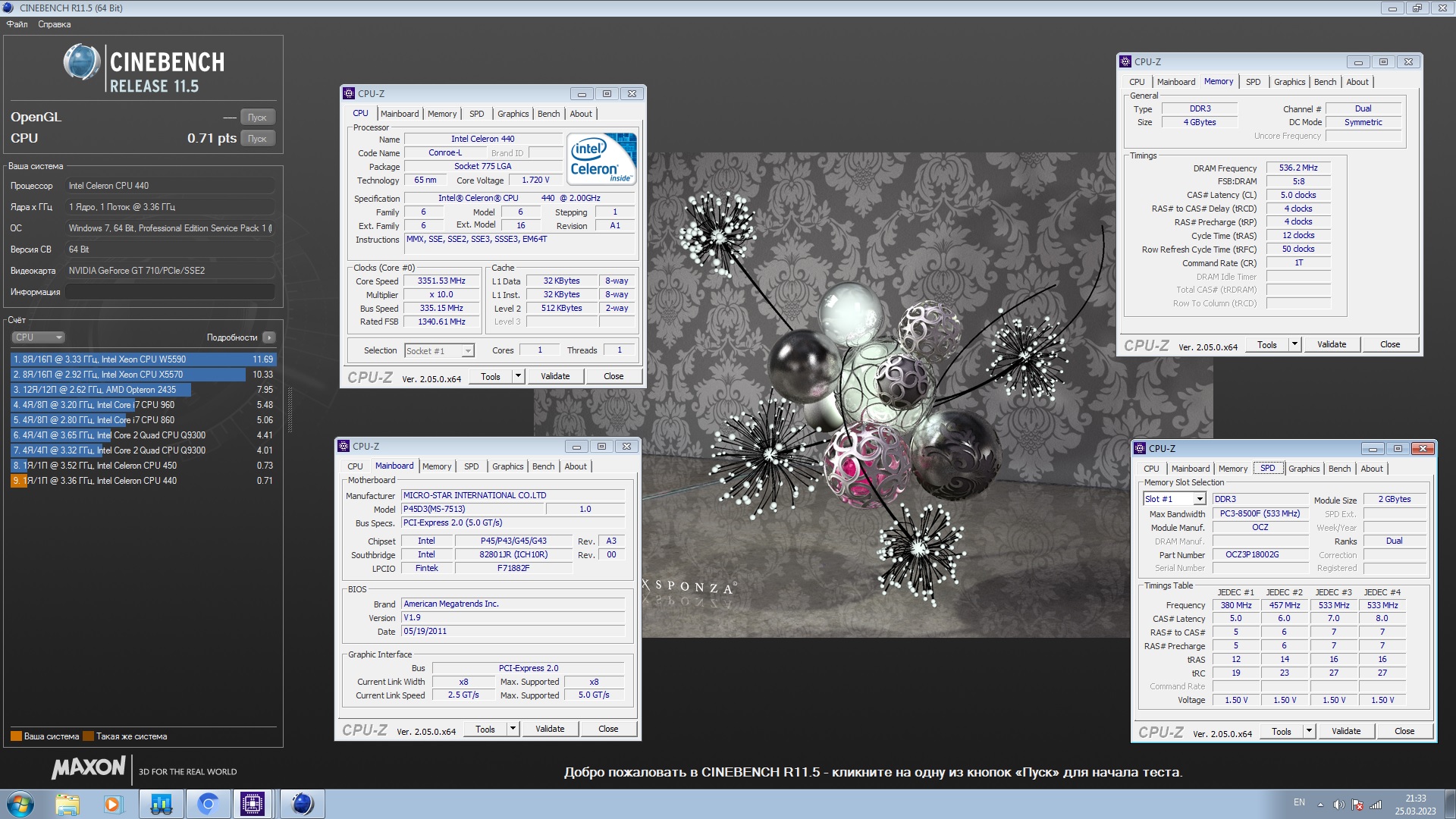Run the OpenGL test with Пуск

click(x=258, y=117)
